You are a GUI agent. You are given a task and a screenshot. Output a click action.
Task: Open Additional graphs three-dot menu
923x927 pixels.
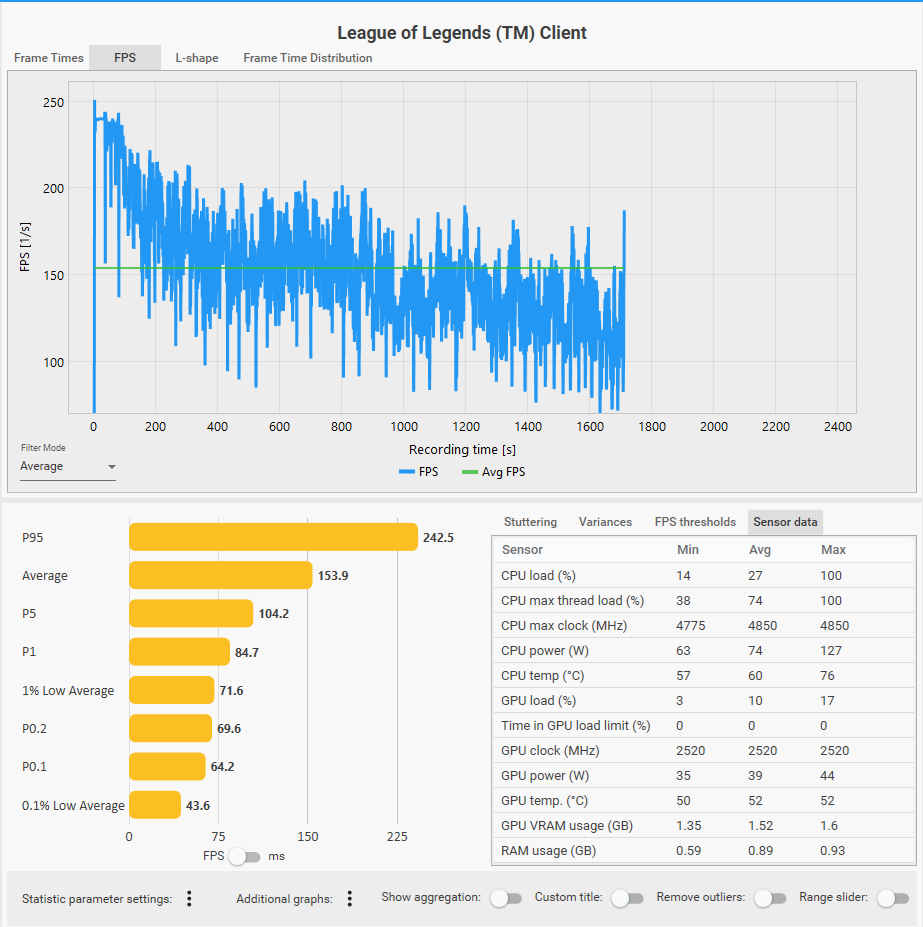pos(350,899)
